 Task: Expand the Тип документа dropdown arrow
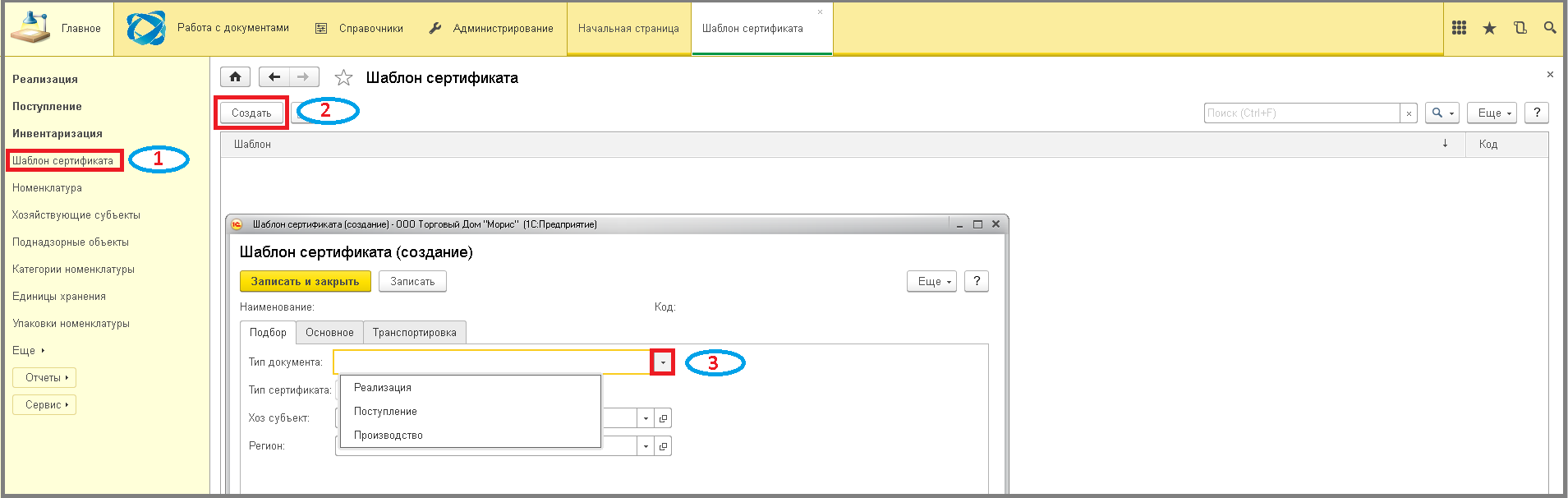[663, 362]
